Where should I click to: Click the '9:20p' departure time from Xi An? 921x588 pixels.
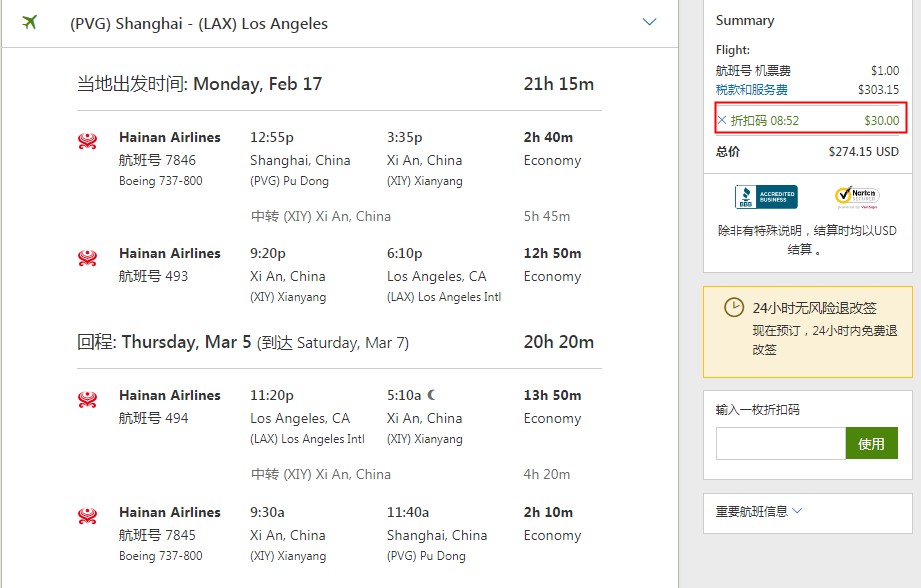tap(268, 253)
